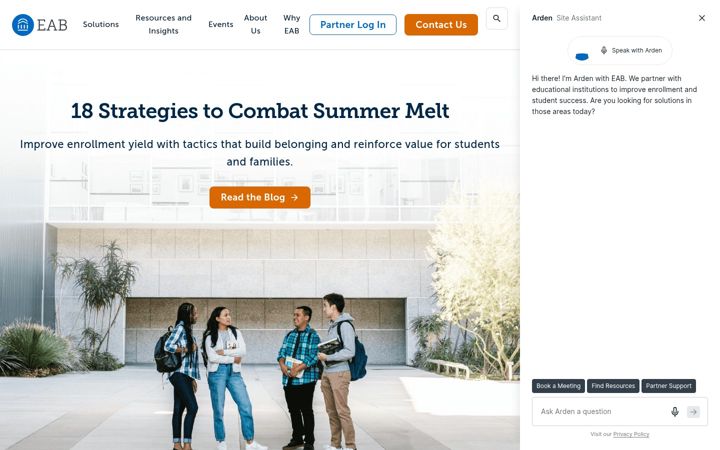Click the blue Arden avatar icon
The image size is (720, 450).
click(x=582, y=56)
